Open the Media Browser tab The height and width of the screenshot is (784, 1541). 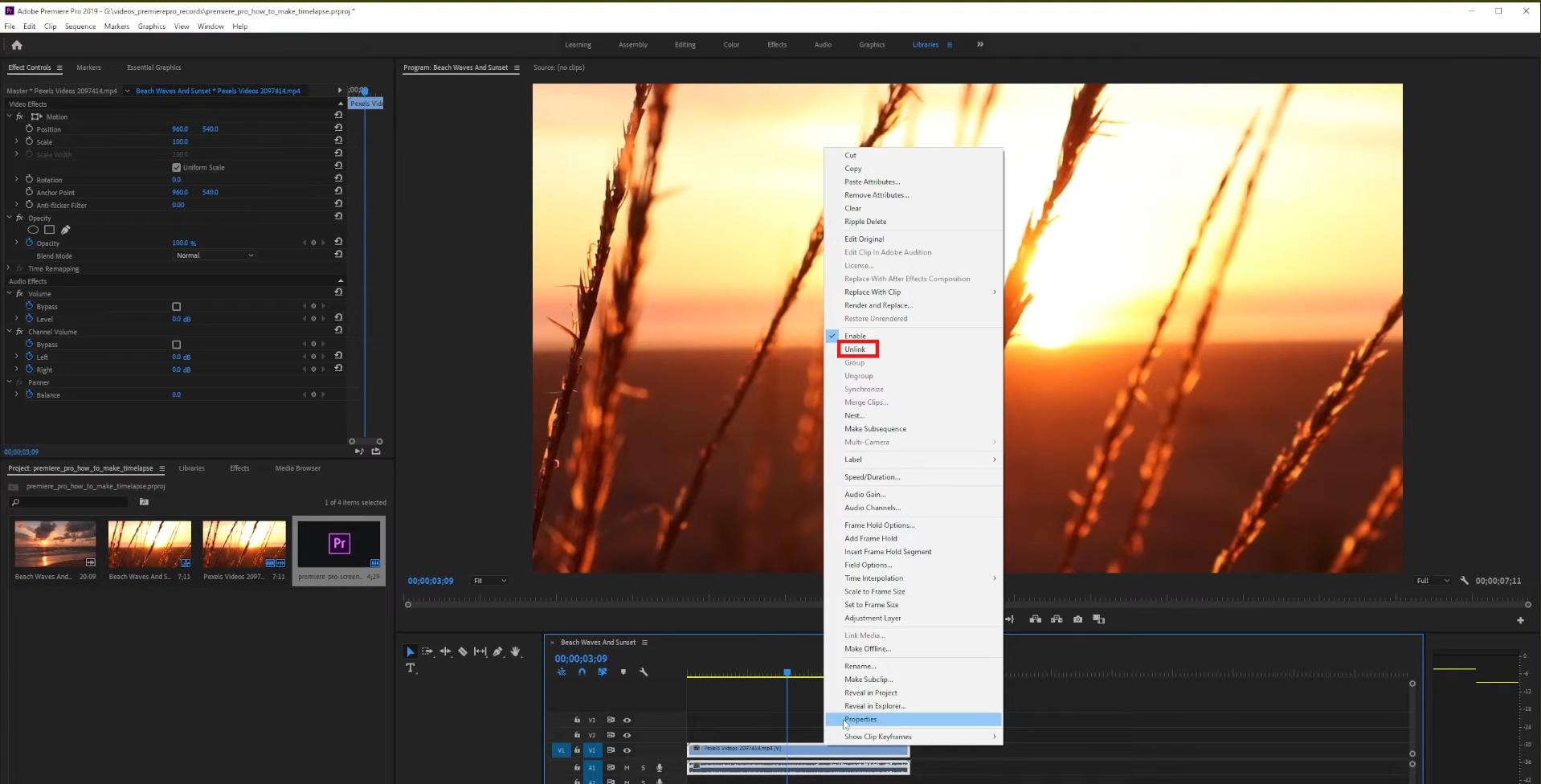pyautogui.click(x=297, y=468)
